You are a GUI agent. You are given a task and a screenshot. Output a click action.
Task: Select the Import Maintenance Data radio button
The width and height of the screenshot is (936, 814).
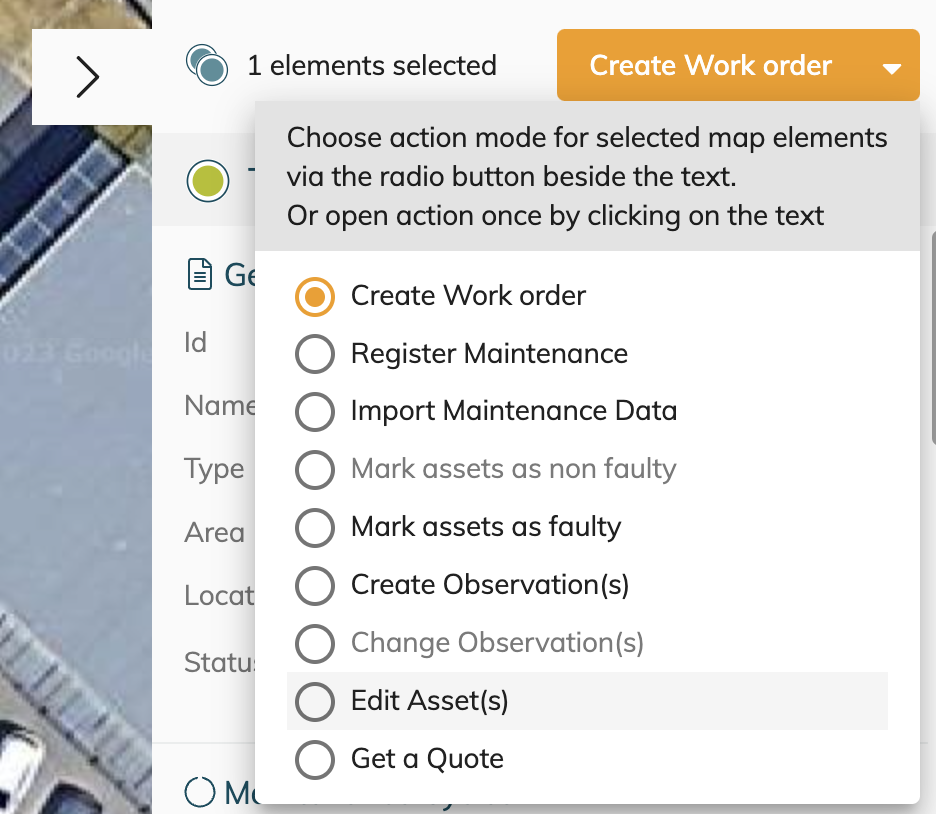[x=315, y=412]
